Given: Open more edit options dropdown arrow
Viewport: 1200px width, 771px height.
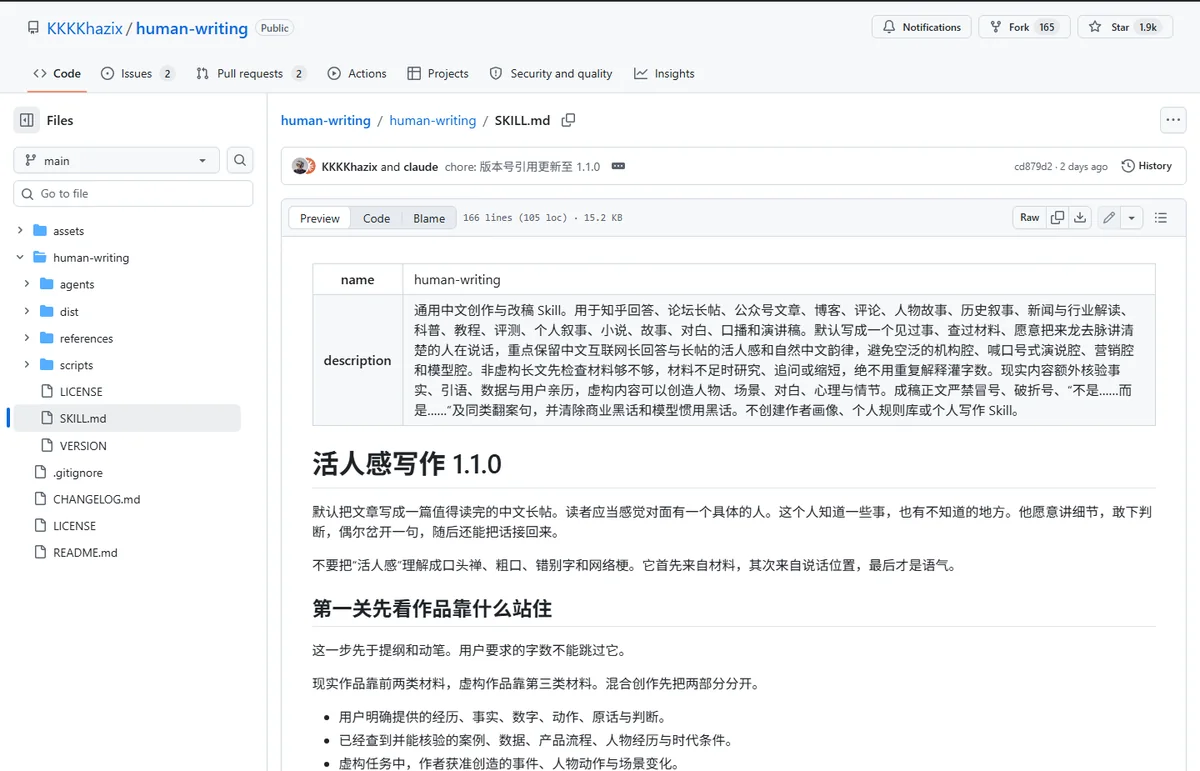Looking at the screenshot, I should point(1132,217).
